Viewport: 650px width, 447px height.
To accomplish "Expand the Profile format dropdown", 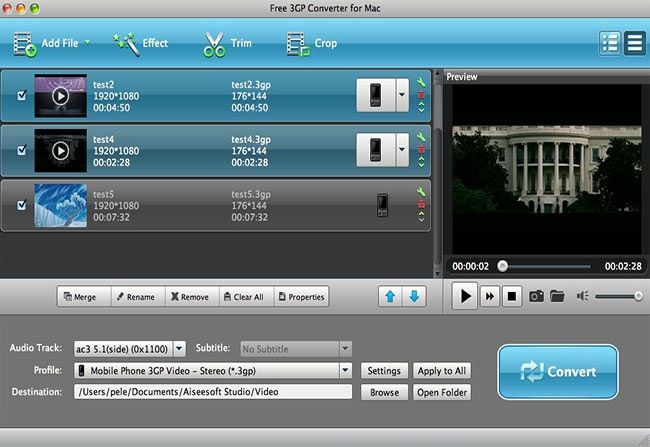I will [346, 370].
